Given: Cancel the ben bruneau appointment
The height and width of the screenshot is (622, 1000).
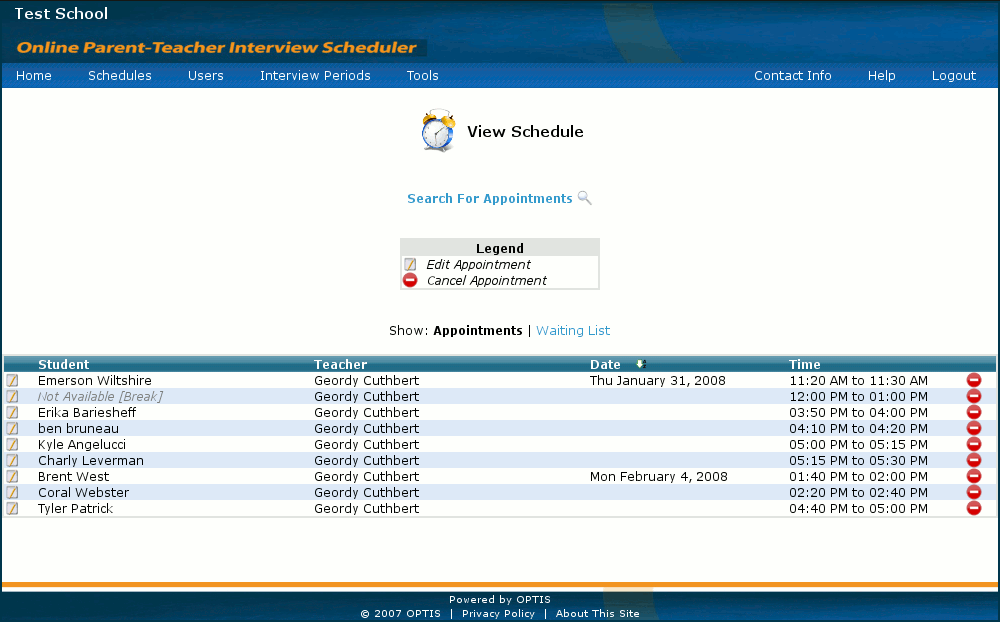Looking at the screenshot, I should [974, 429].
